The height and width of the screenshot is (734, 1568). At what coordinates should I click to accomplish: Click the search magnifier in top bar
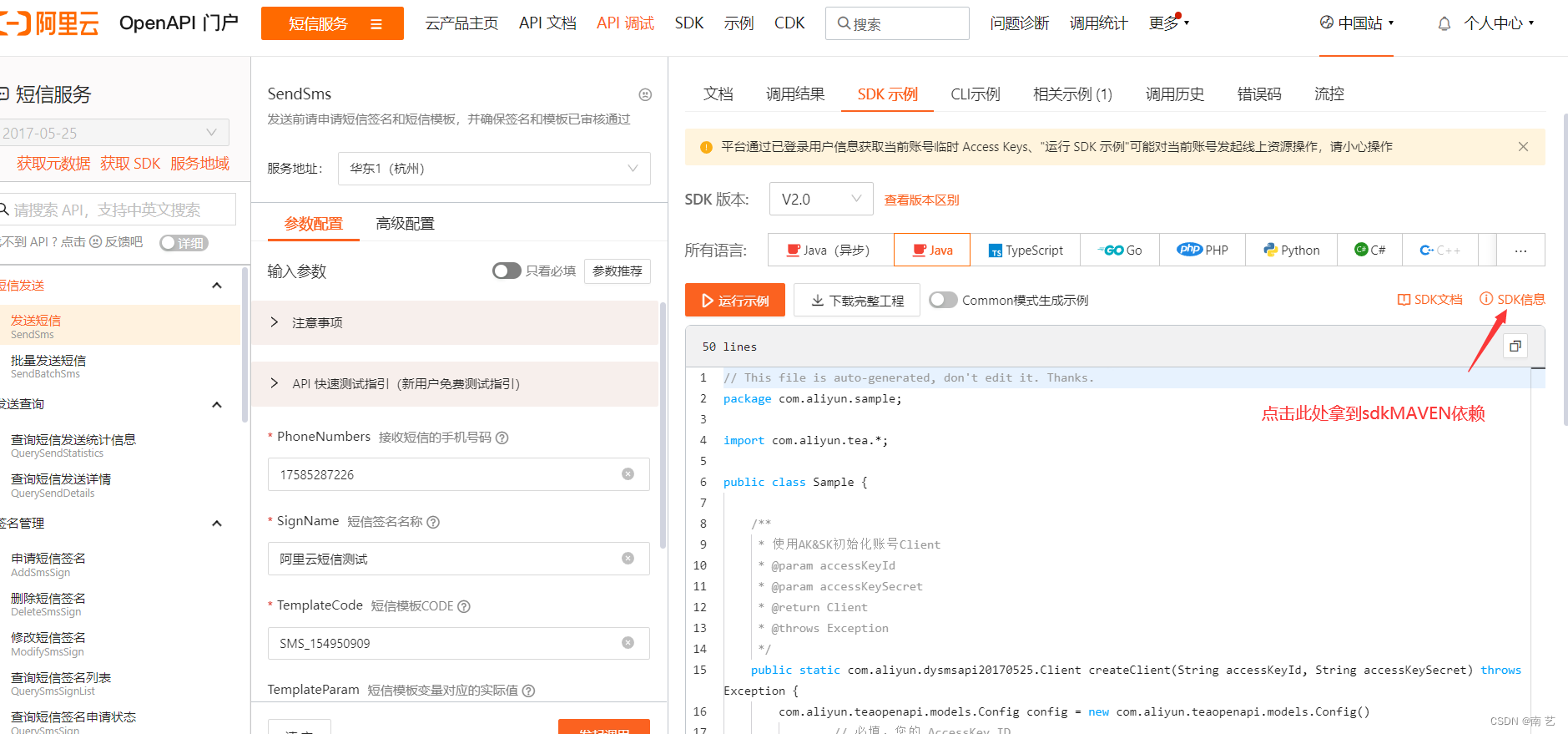tap(844, 23)
